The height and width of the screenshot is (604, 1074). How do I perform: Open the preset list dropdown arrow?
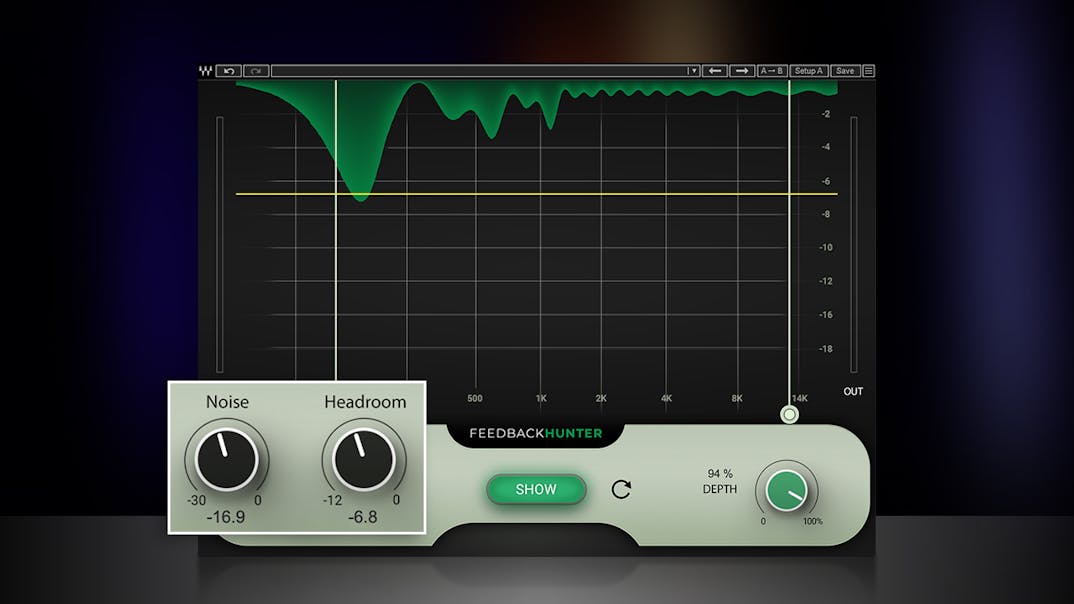pyautogui.click(x=692, y=72)
